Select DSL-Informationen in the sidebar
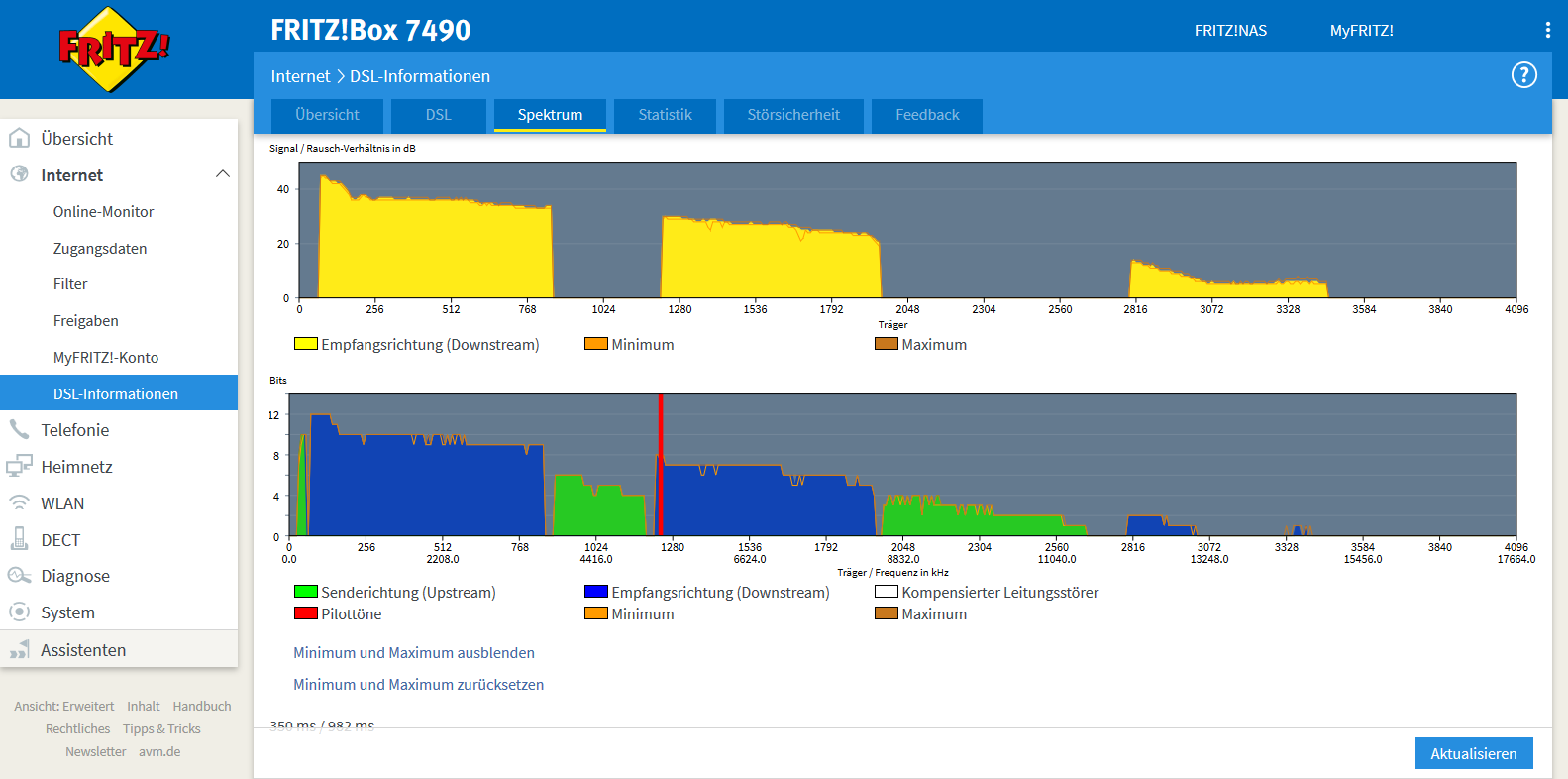This screenshot has height=779, width=1568. (x=119, y=392)
